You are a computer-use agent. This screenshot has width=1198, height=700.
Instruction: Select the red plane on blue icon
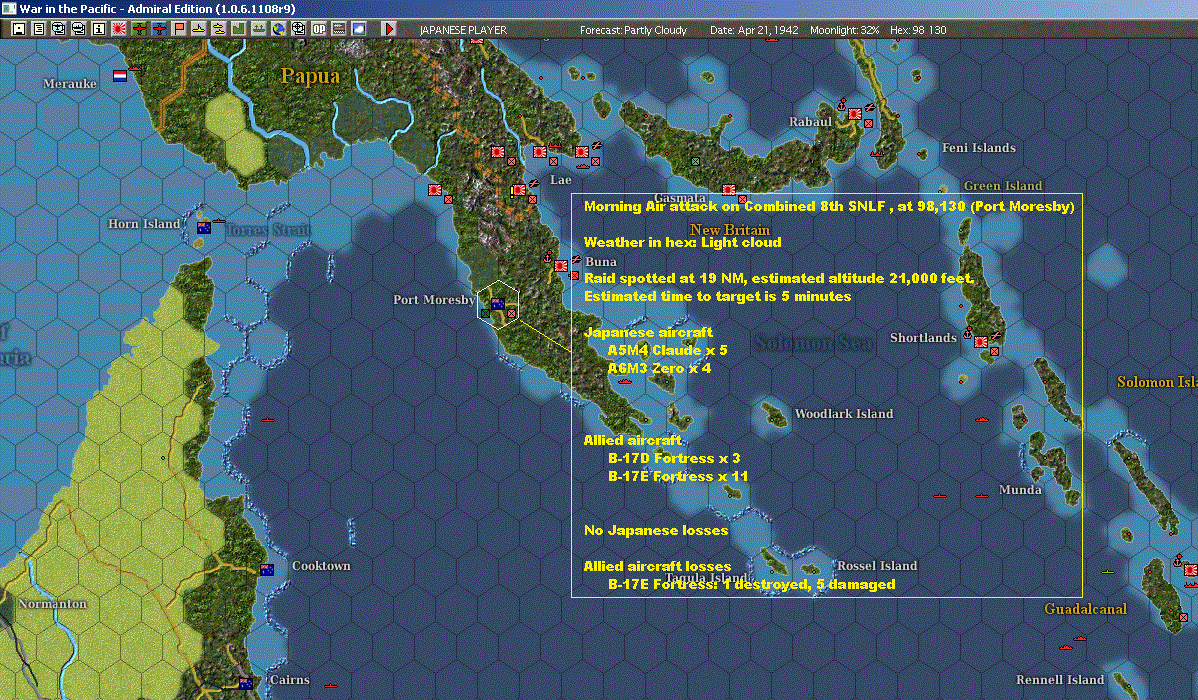(x=159, y=29)
